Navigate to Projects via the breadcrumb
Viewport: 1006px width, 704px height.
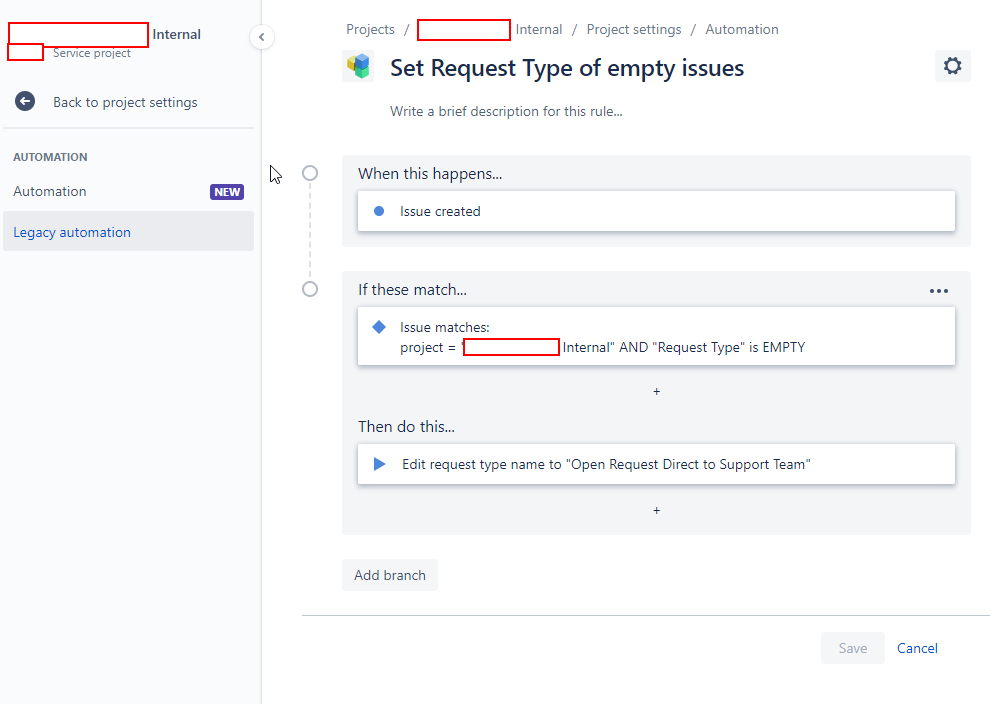pyautogui.click(x=370, y=29)
